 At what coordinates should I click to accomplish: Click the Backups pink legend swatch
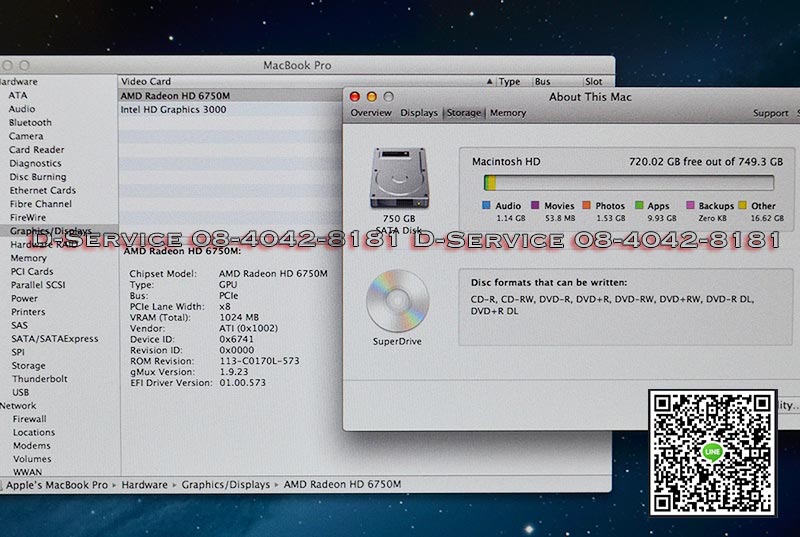pos(690,205)
